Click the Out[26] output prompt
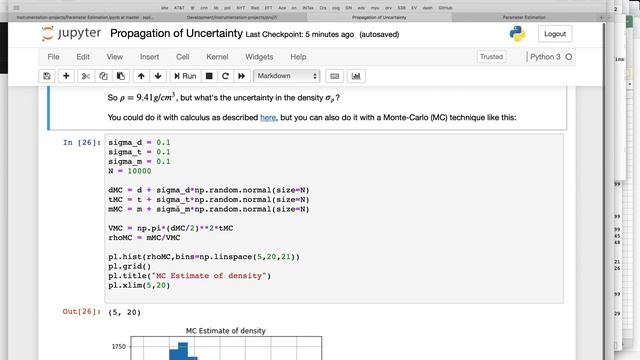The height and width of the screenshot is (360, 640). (x=81, y=311)
